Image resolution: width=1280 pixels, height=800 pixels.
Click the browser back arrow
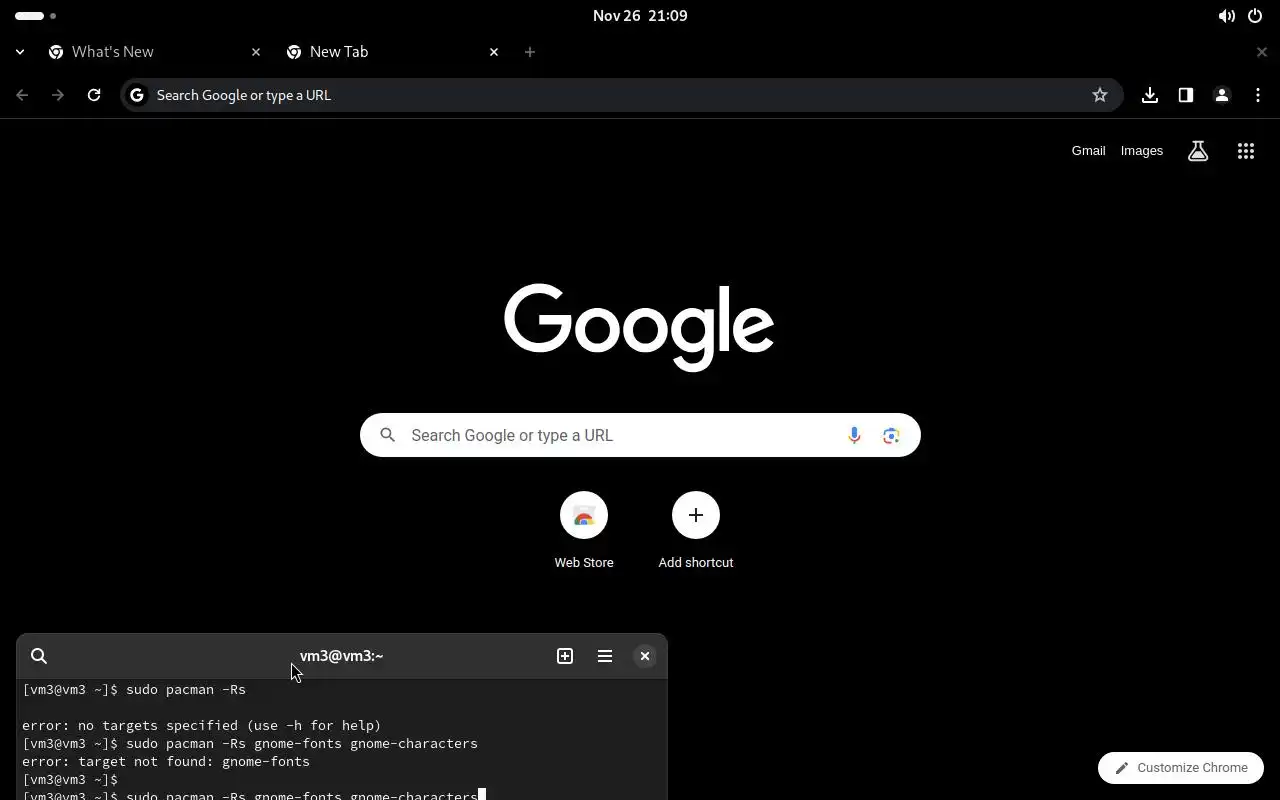pyautogui.click(x=22, y=95)
